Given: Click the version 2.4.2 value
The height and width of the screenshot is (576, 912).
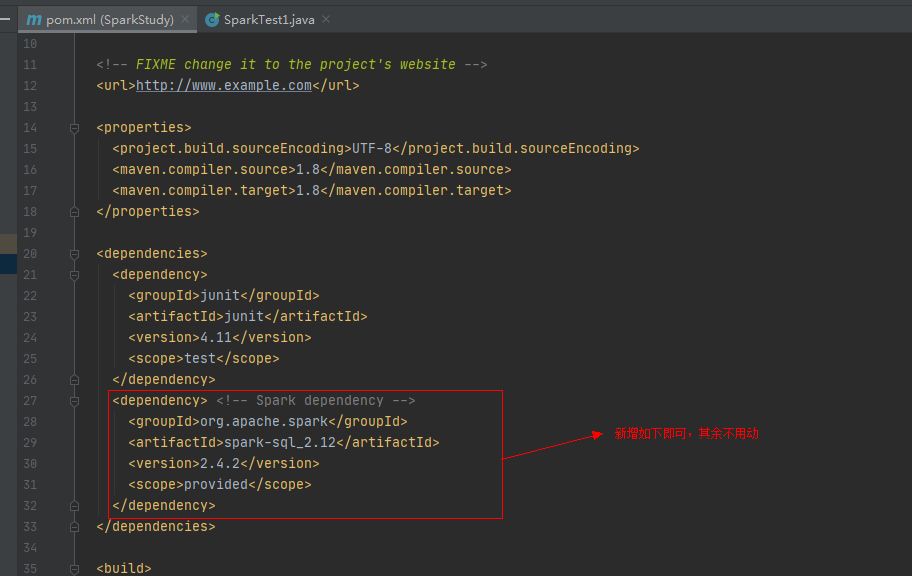Looking at the screenshot, I should point(220,463).
